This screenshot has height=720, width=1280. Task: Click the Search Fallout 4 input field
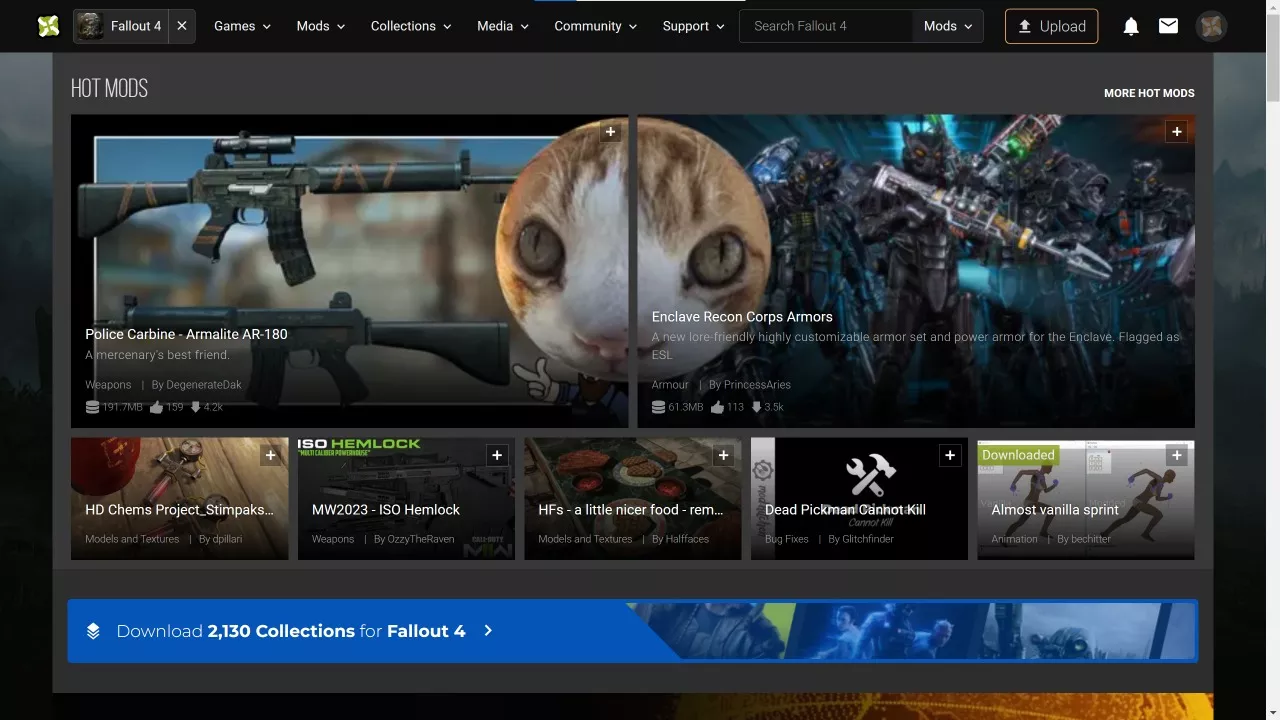click(x=826, y=26)
